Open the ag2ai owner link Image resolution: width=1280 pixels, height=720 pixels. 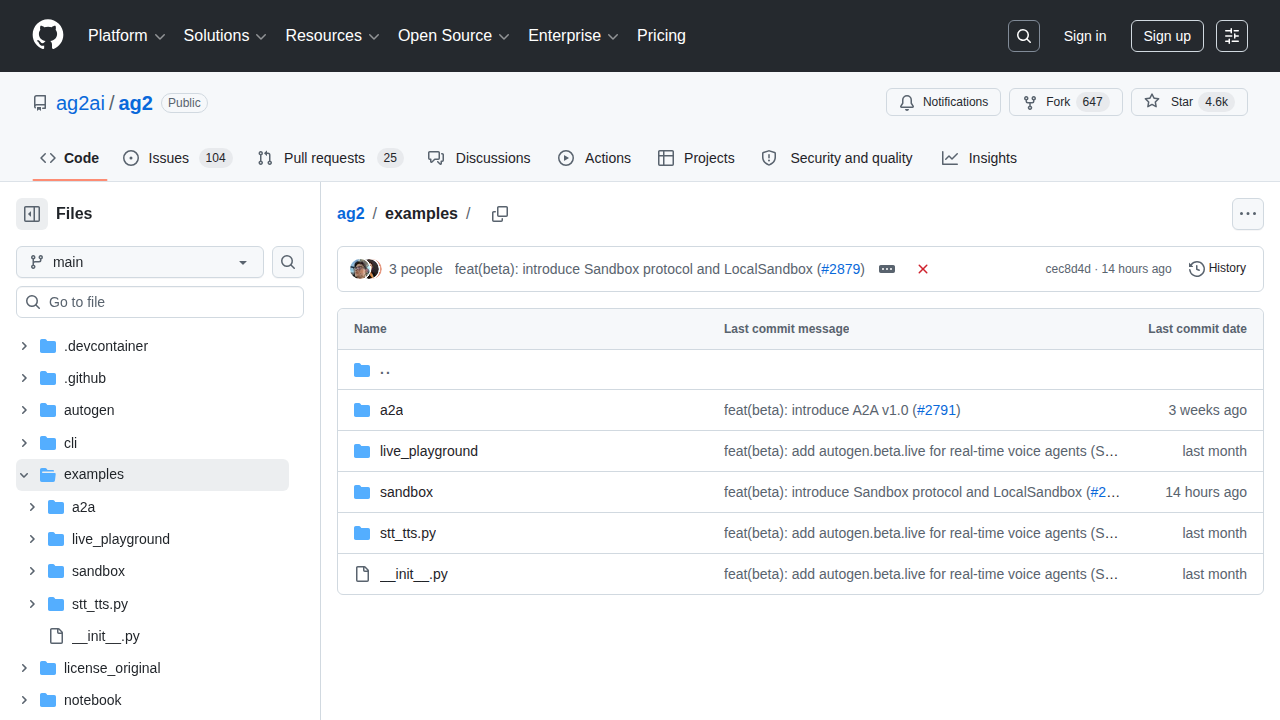82,103
